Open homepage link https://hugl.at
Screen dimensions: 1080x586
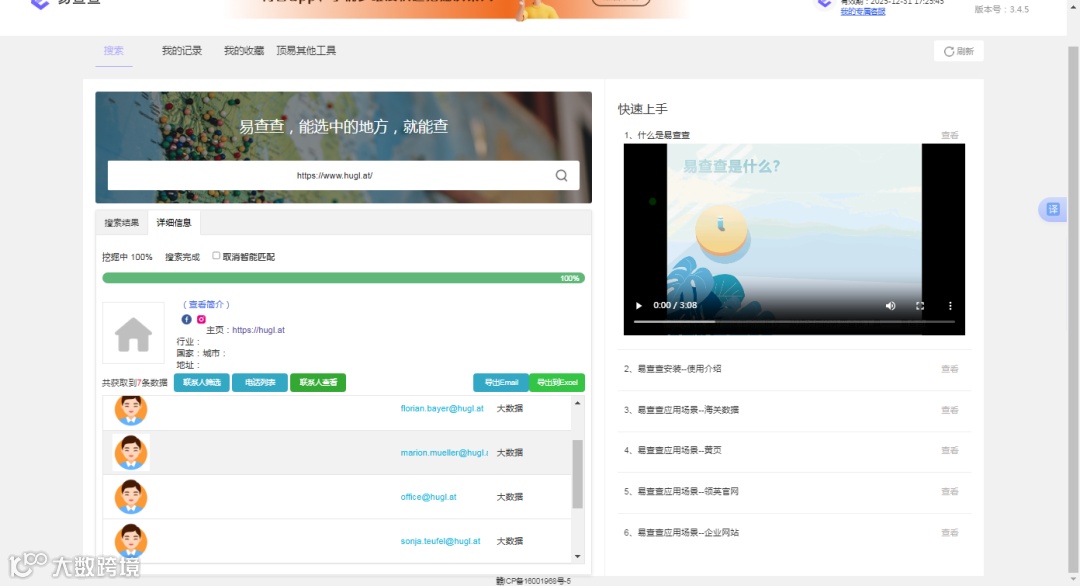pos(258,330)
